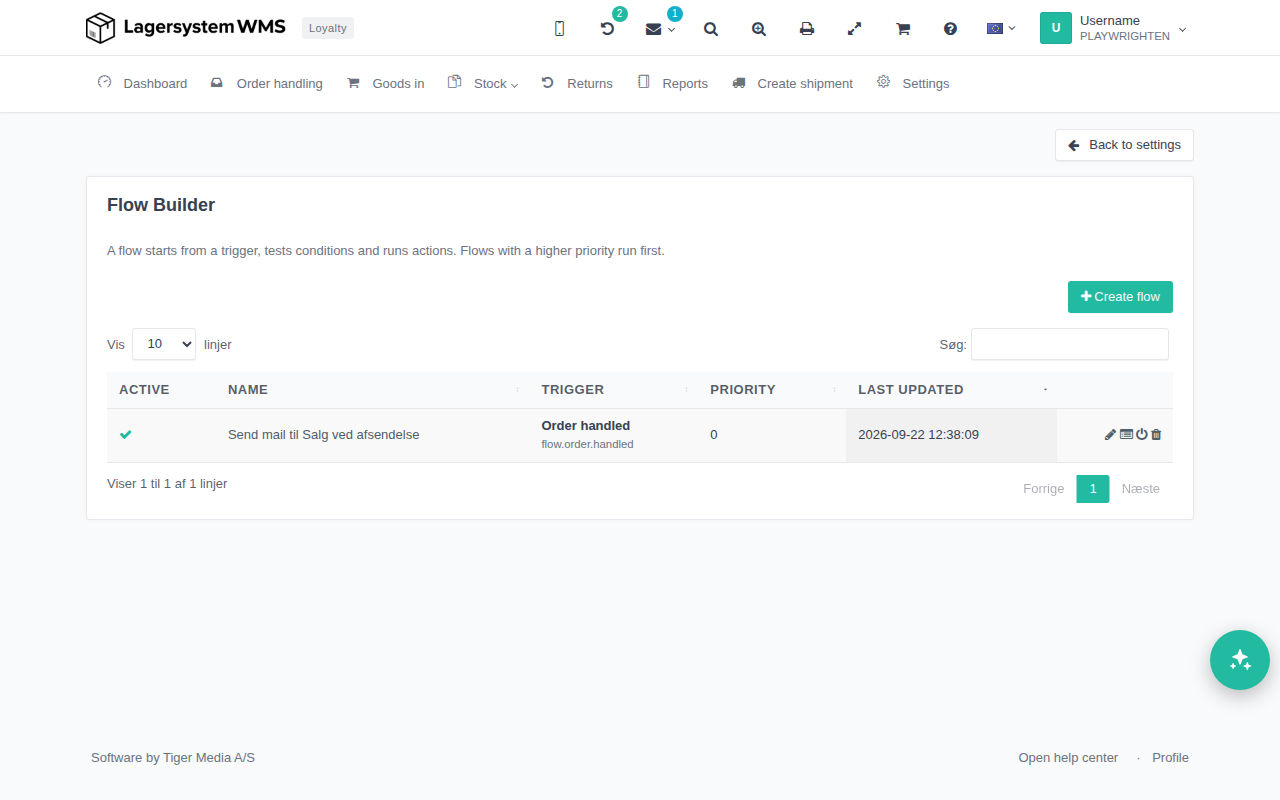Open the EU flag language dropdown
The image size is (1280, 800).
point(1001,28)
